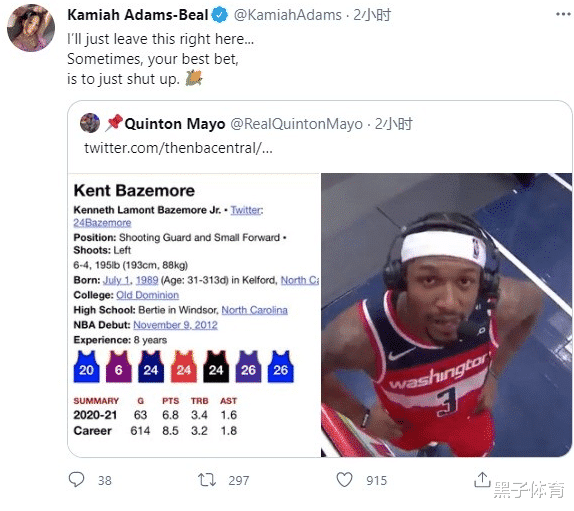Screen dimensions: 574x511
Task: Select the black number 24 jersey
Action: click(216, 367)
